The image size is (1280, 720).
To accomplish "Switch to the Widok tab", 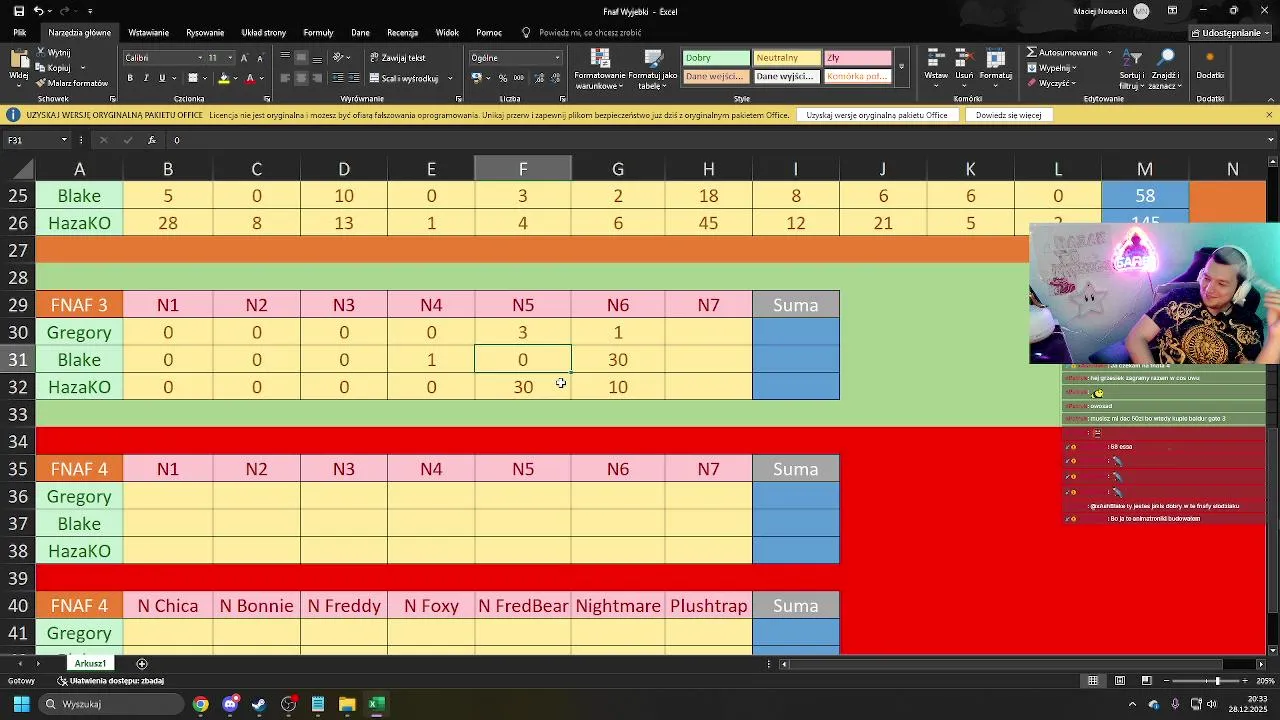I will click(447, 33).
